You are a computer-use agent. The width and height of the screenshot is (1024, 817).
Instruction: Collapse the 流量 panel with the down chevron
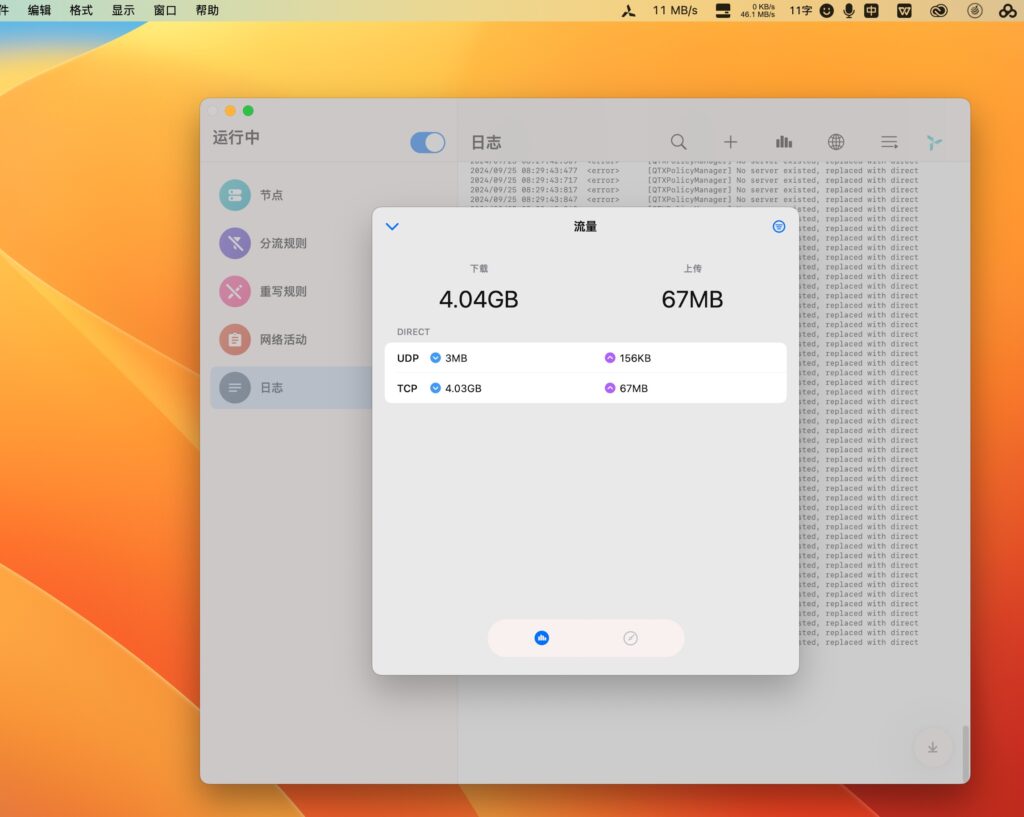pos(392,226)
